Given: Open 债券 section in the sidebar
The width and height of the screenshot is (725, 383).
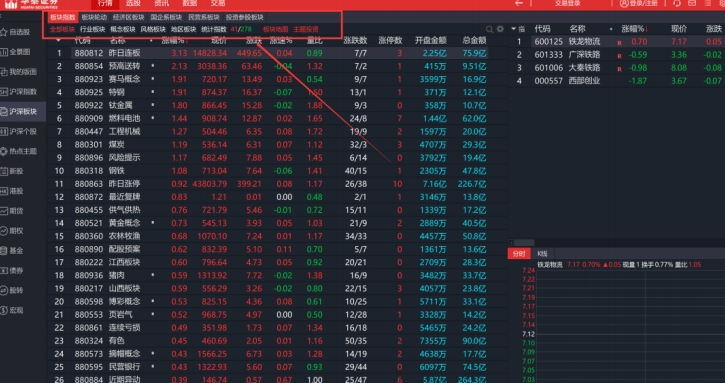Looking at the screenshot, I should click(x=12, y=271).
